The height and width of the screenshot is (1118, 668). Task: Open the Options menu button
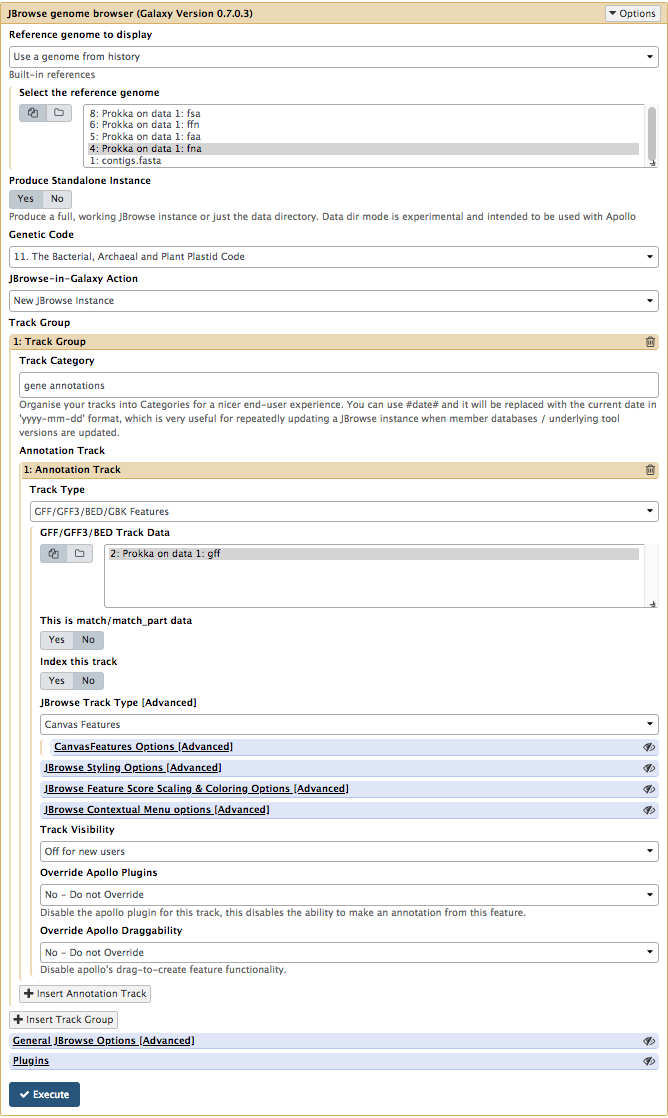coord(632,14)
